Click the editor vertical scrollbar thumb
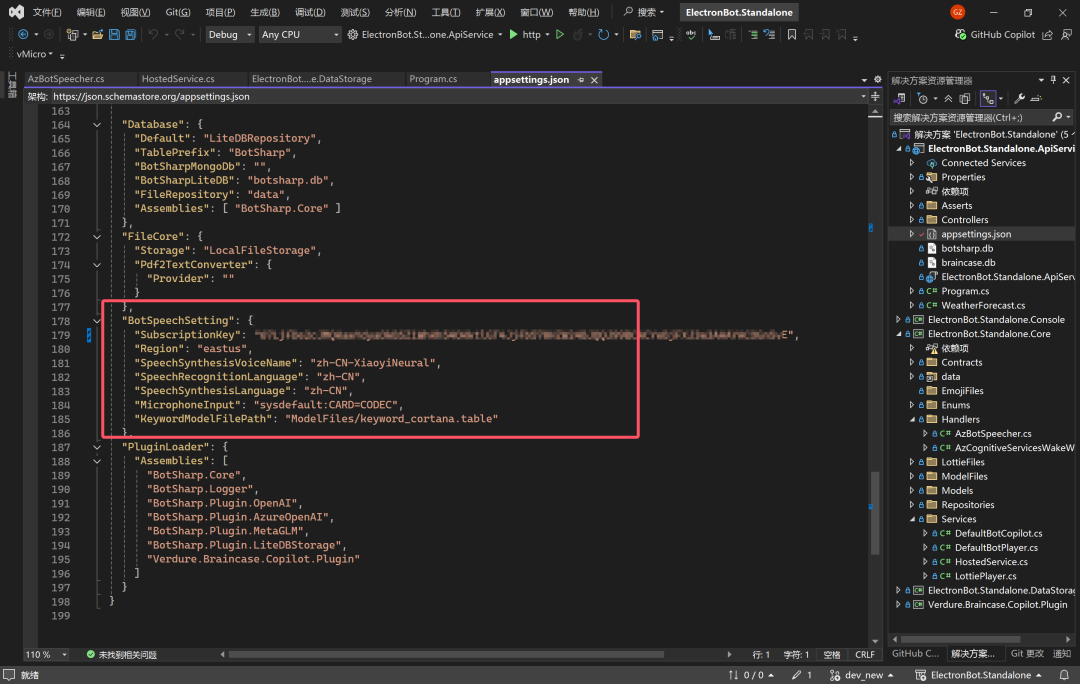The image size is (1080, 684). pos(875,512)
